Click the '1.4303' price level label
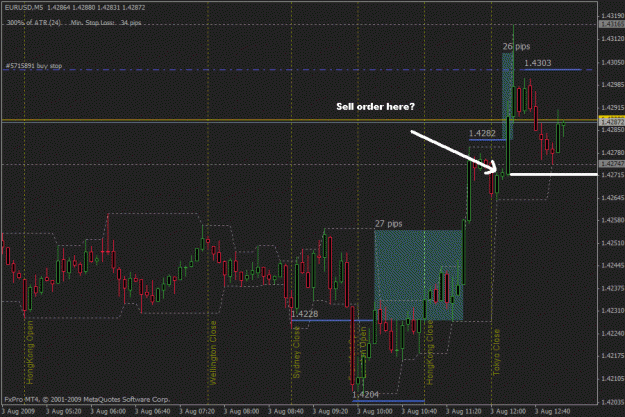Screen dimensions: 625x417 (x=538, y=63)
